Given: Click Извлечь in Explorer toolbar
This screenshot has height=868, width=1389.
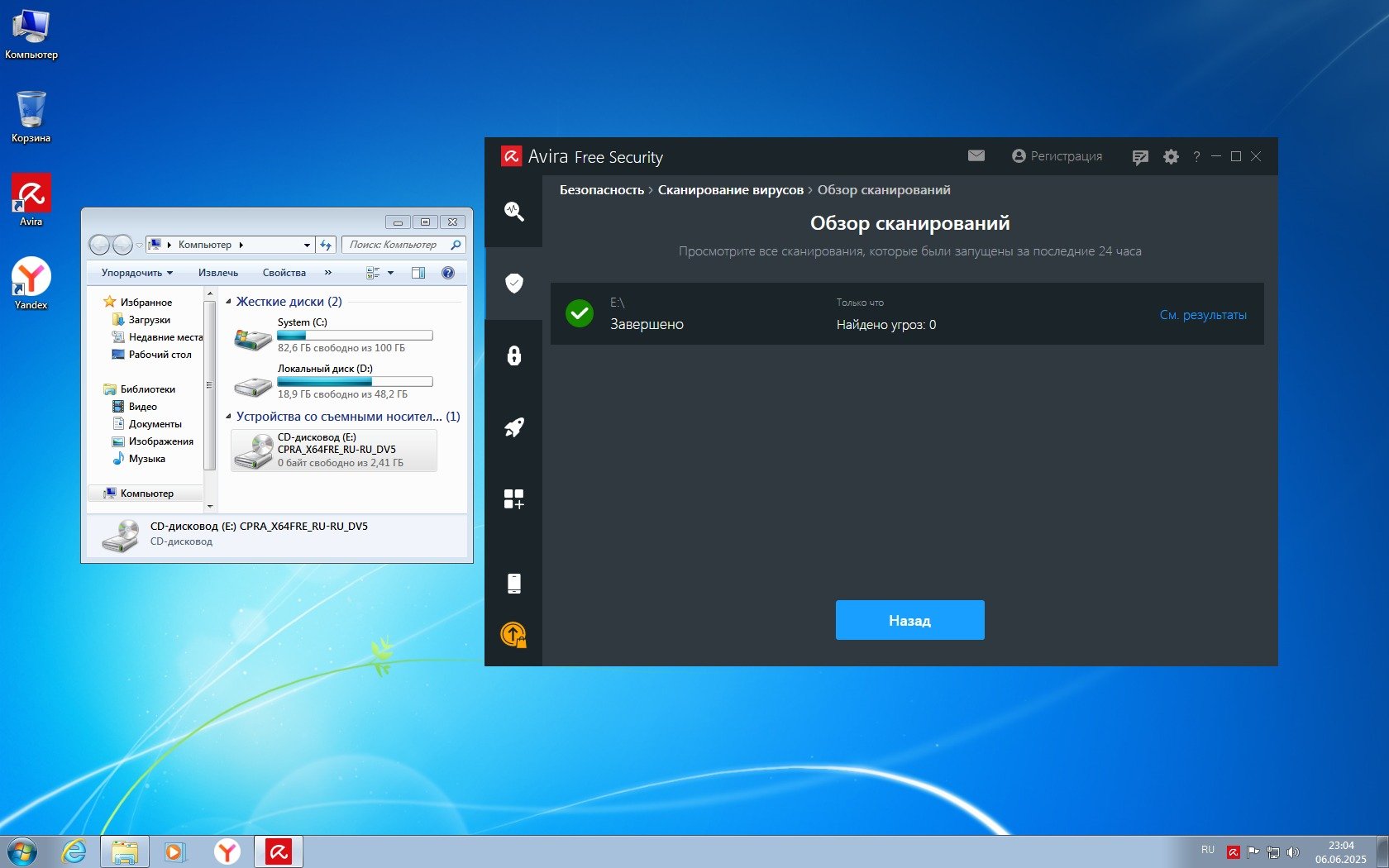Looking at the screenshot, I should tap(218, 273).
